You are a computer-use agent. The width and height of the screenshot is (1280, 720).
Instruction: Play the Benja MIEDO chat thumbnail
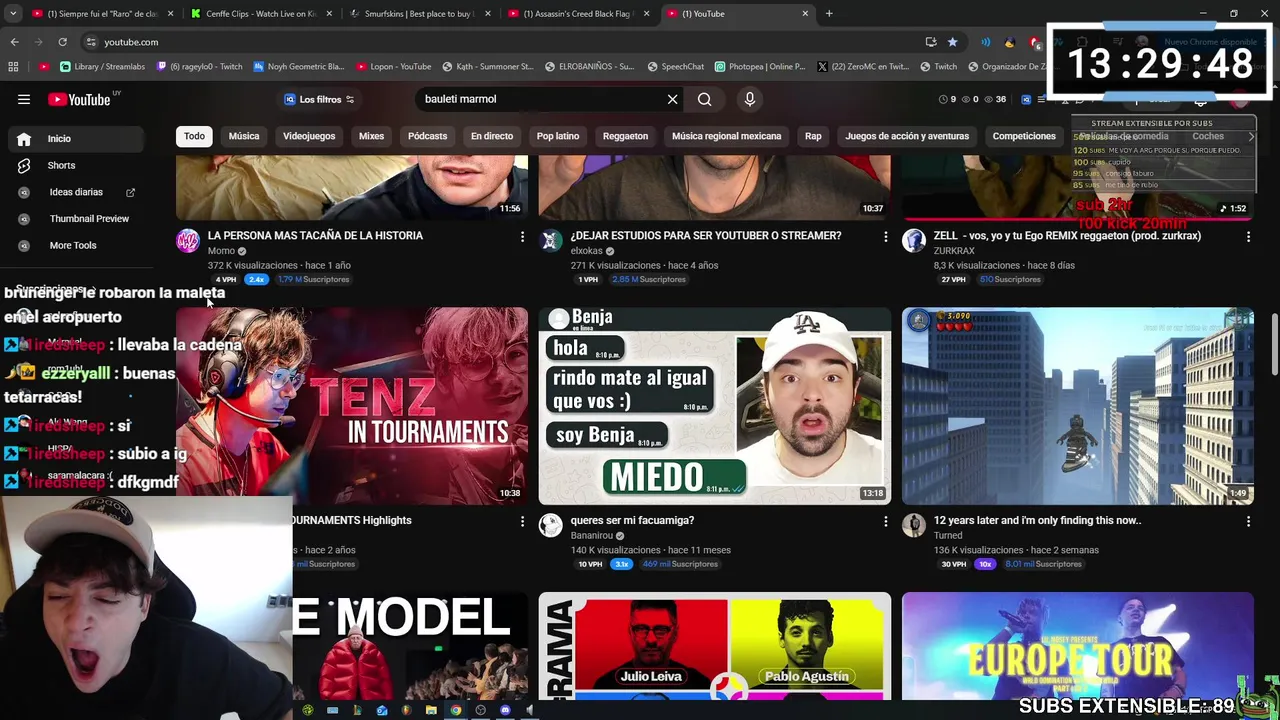(715, 405)
